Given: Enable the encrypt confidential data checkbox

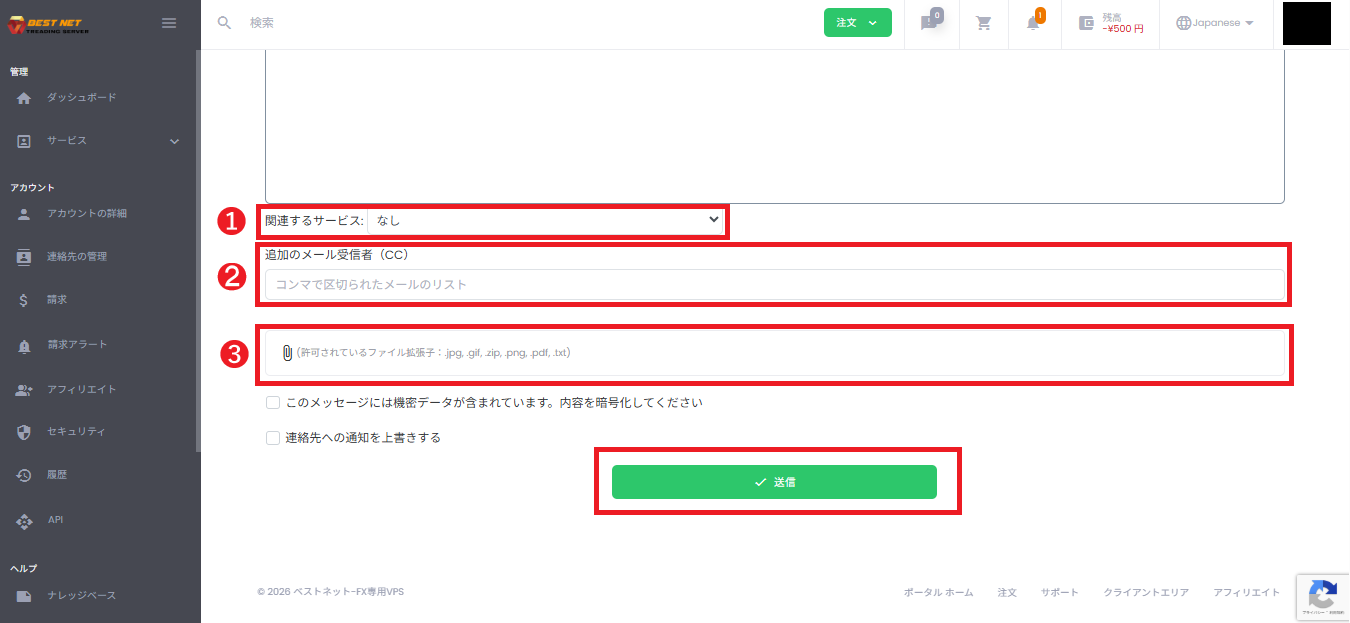Looking at the screenshot, I should click(271, 402).
